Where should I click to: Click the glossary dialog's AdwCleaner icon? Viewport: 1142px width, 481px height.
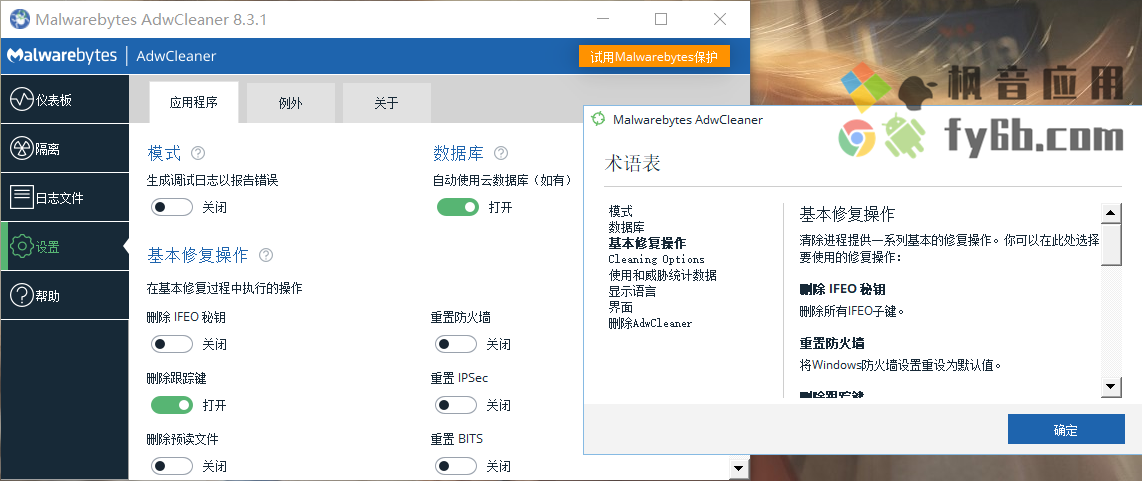tap(598, 120)
